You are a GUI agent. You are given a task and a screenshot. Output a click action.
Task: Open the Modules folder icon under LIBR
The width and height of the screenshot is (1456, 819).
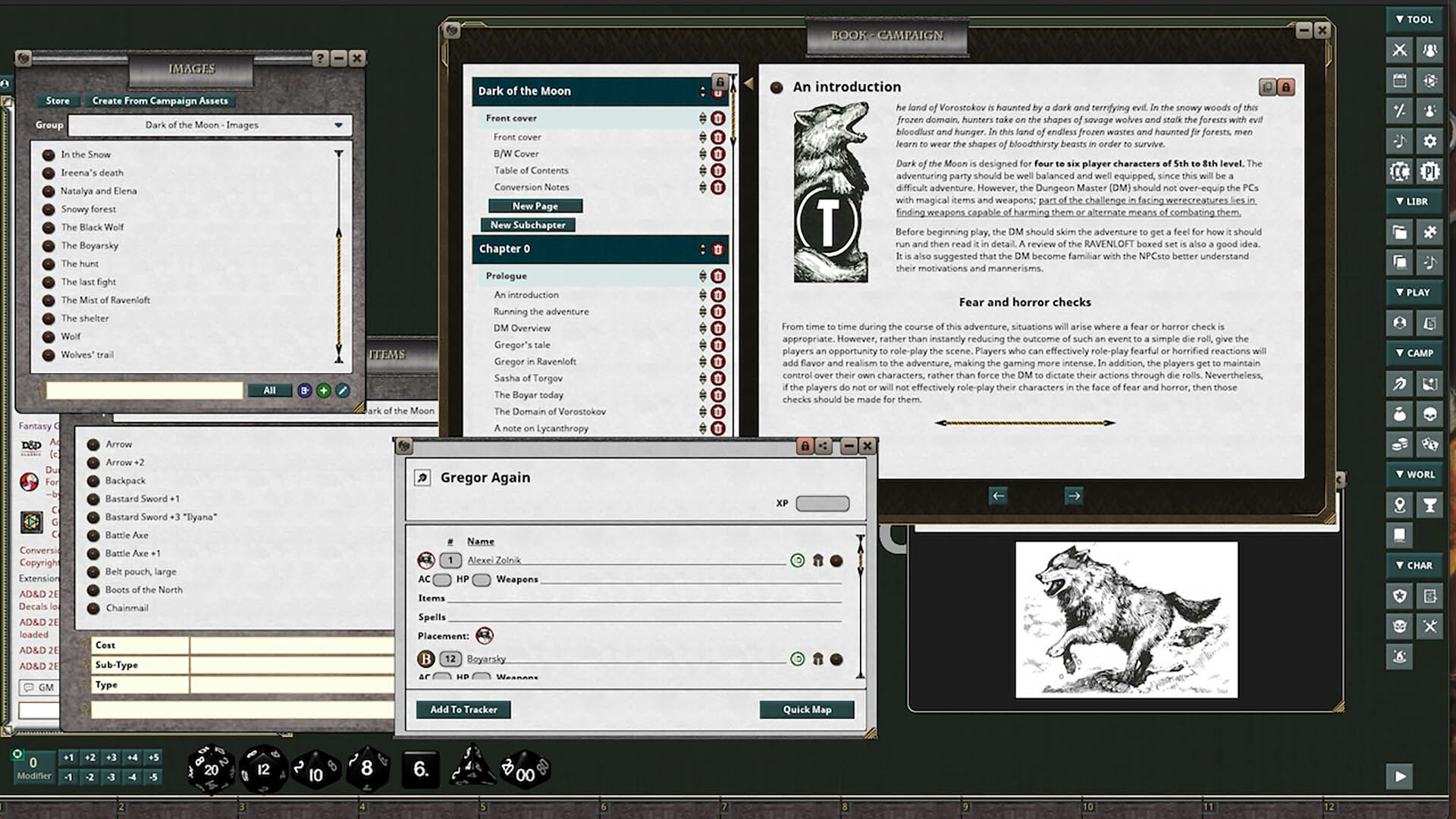[1399, 231]
